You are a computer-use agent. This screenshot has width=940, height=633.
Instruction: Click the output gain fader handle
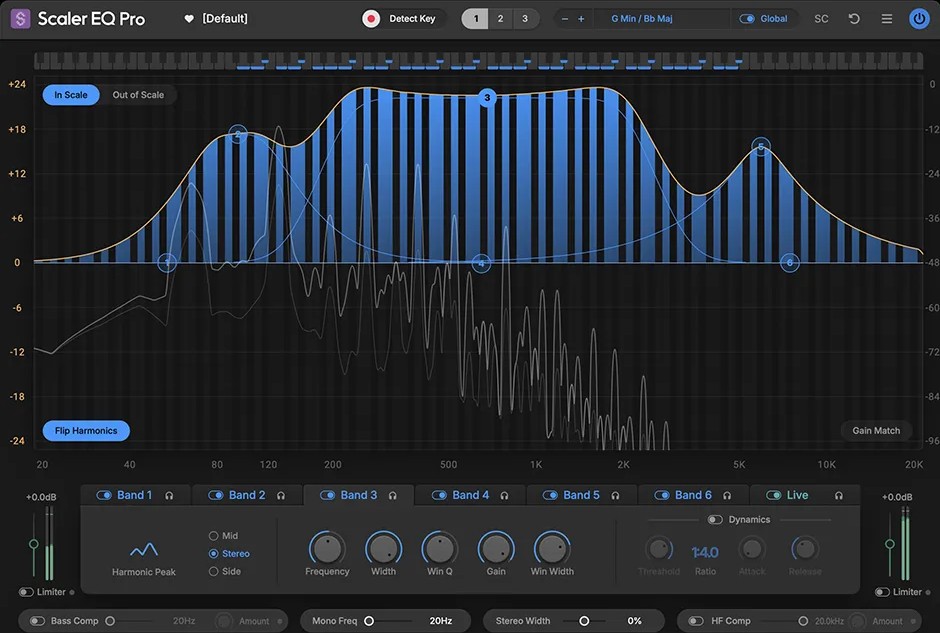(890, 544)
